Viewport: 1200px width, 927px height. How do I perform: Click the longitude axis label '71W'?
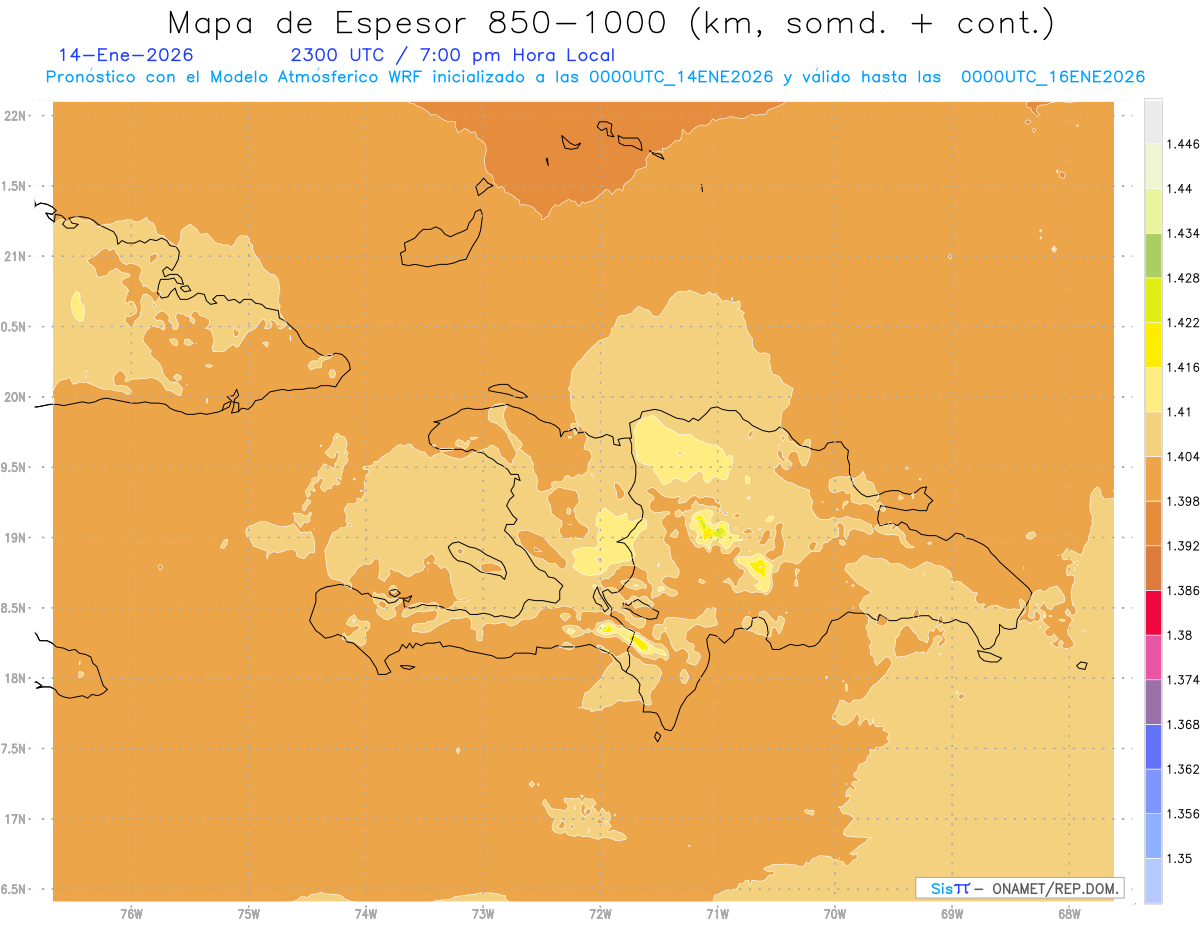tap(717, 914)
